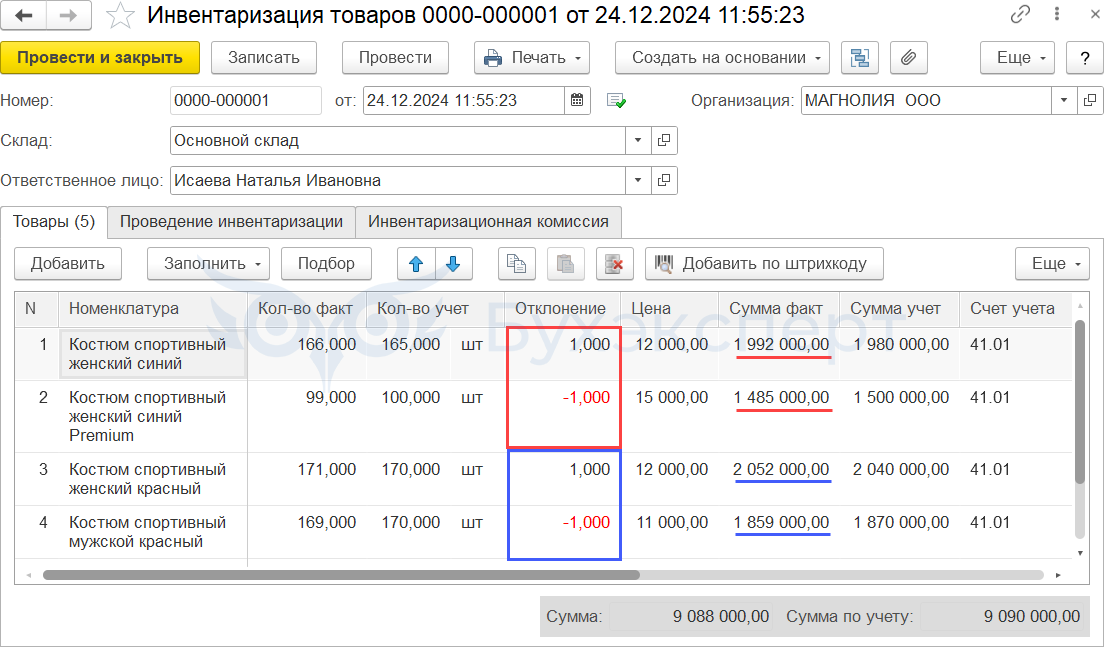
Task: Copy link to document using chain icon
Action: [1020, 14]
